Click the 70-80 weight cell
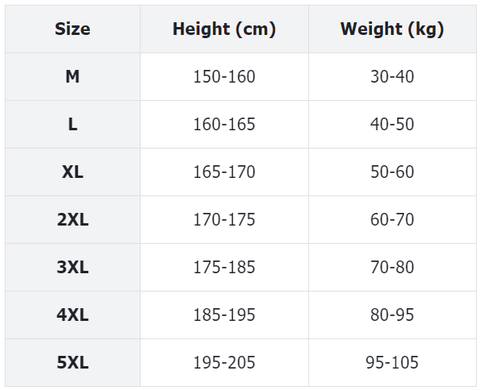This screenshot has width=480, height=390. [x=392, y=267]
